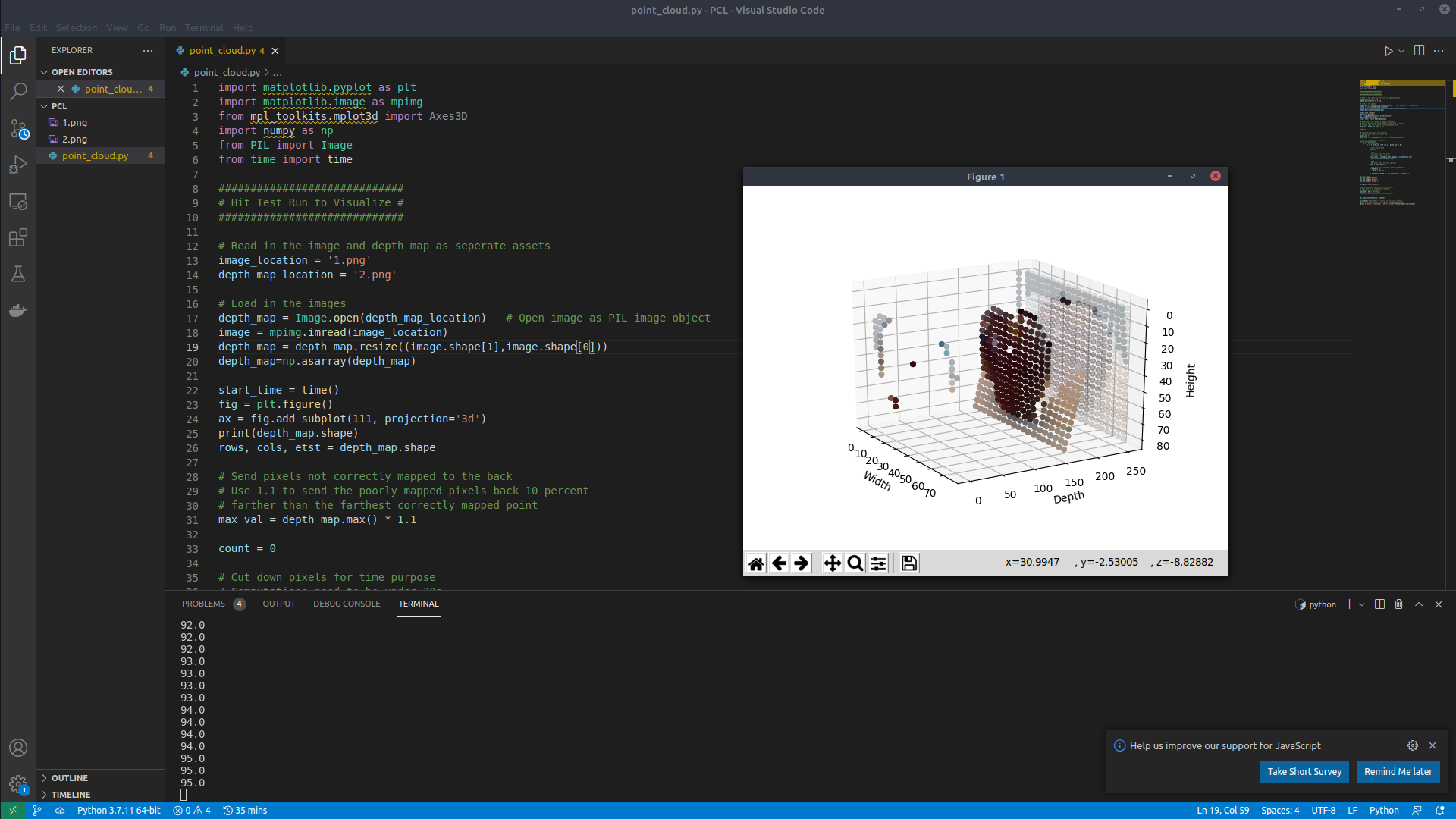Click the Take Short Survey button
The height and width of the screenshot is (819, 1456).
(1304, 772)
